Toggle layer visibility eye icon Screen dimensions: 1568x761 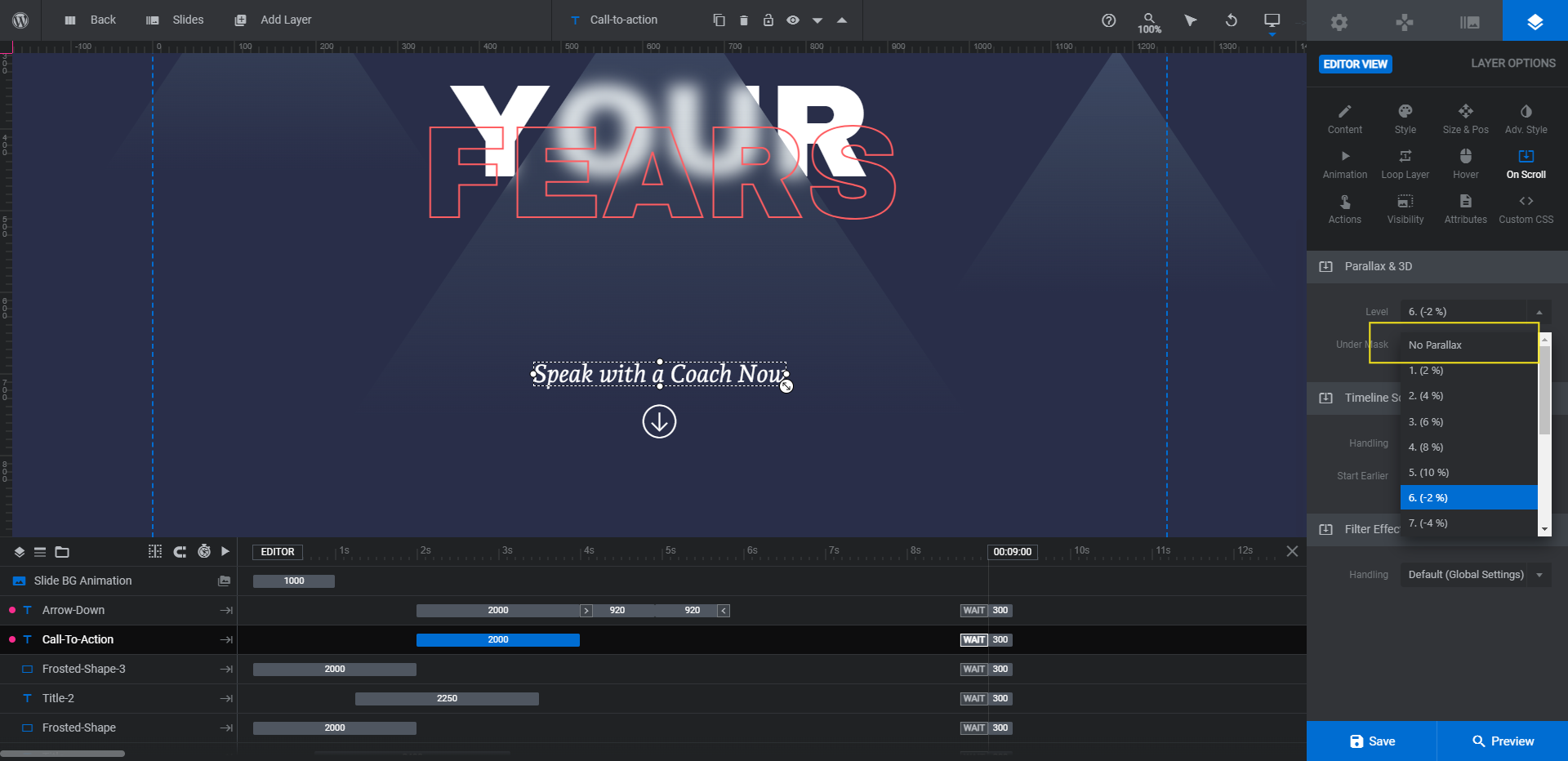coord(792,20)
